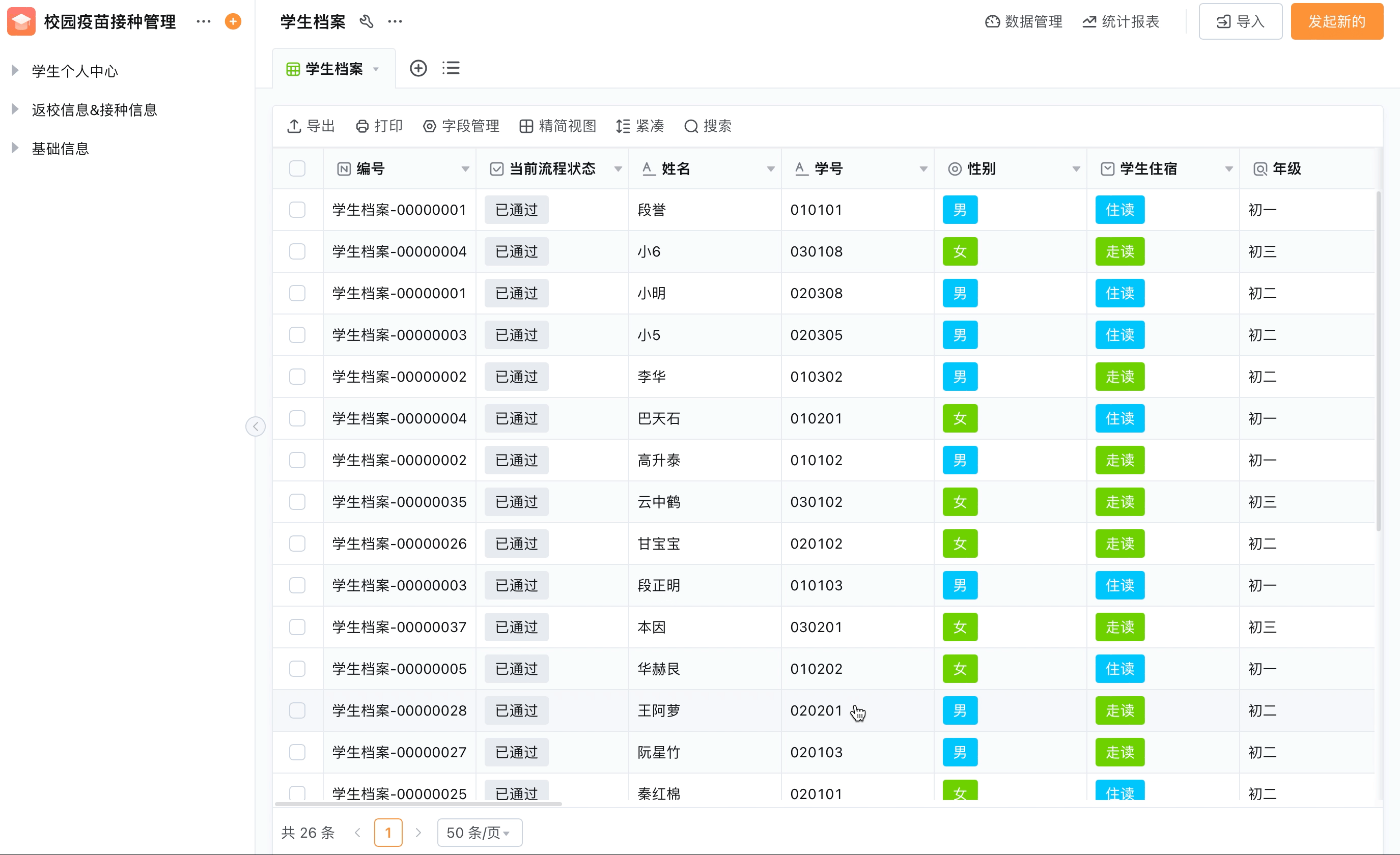Click 已通过 status for 高升泰
Viewport: 1400px width, 855px height.
point(517,460)
